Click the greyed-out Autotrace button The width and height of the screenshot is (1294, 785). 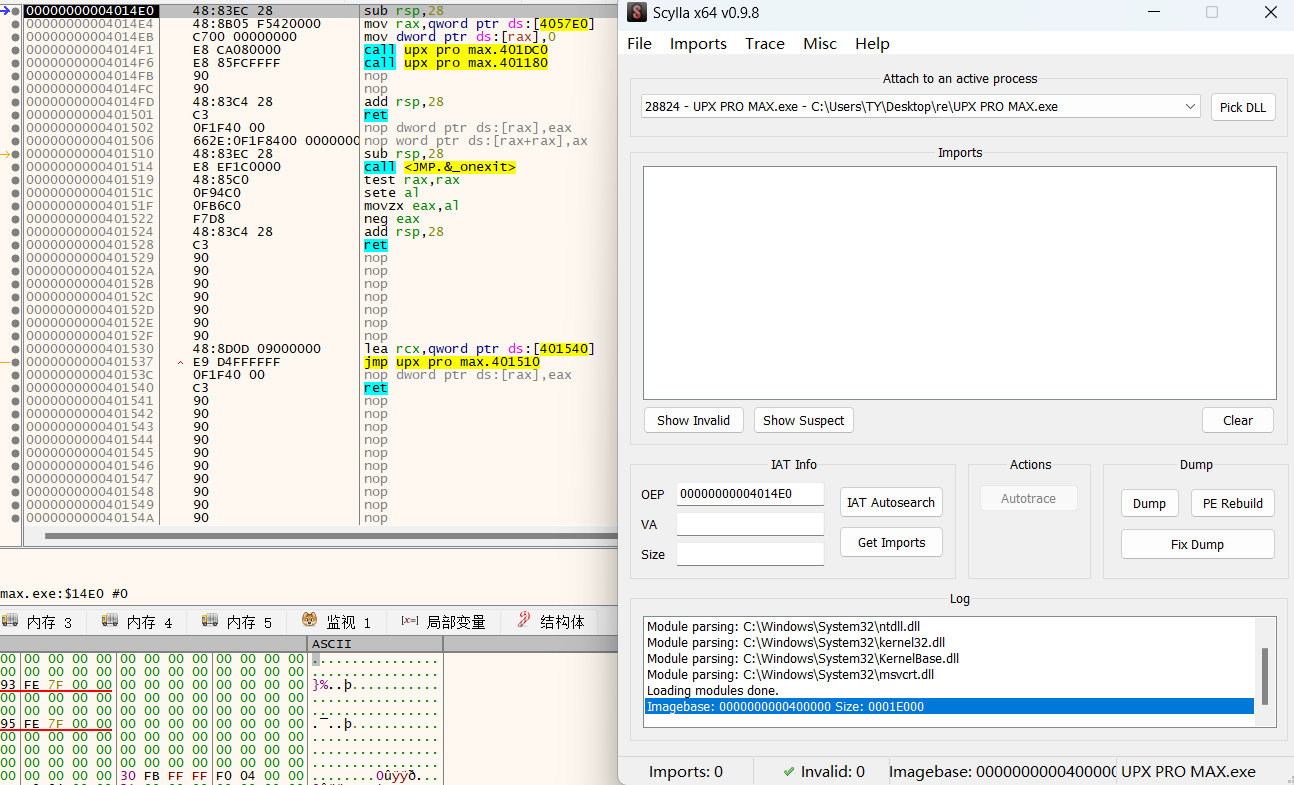click(1028, 498)
